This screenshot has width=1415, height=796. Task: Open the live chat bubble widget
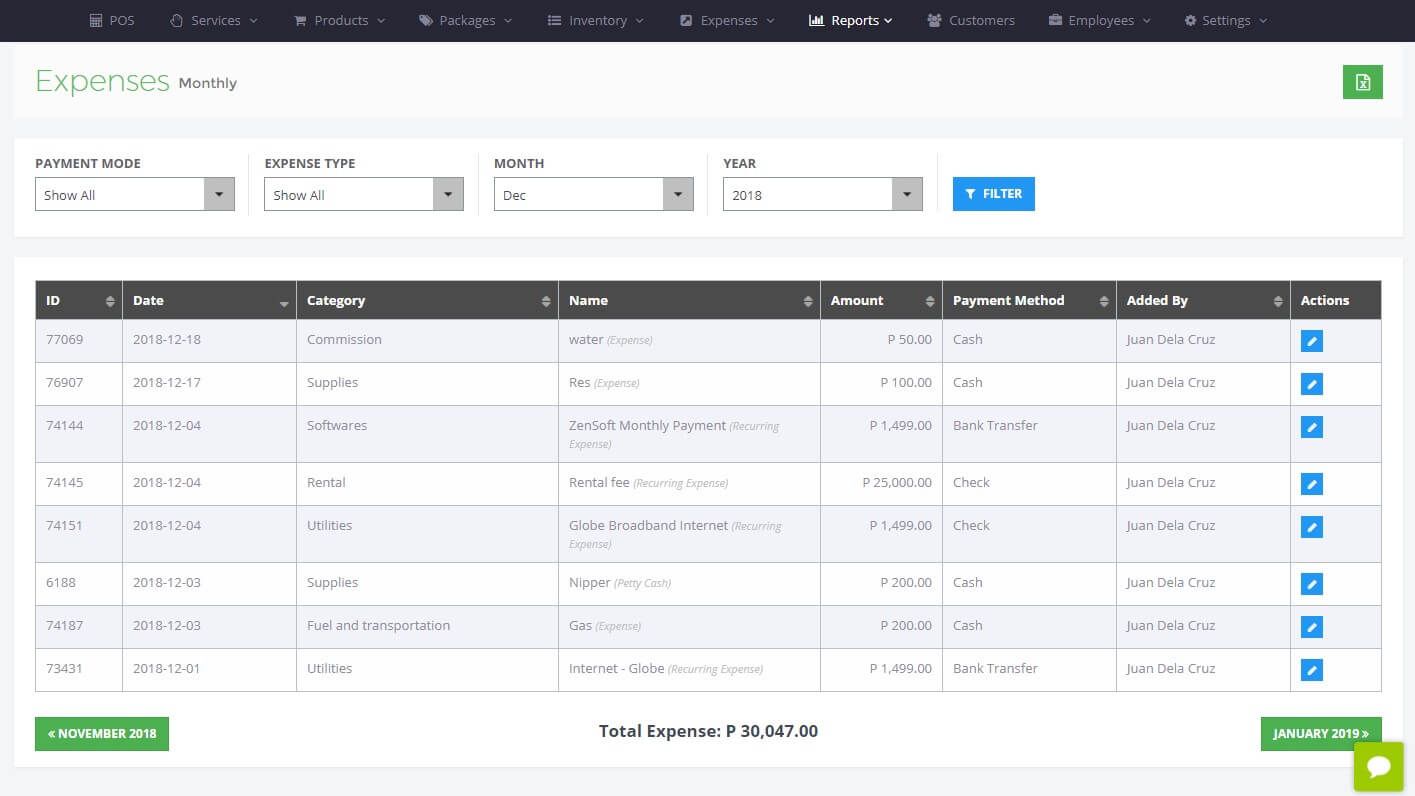click(x=1379, y=767)
